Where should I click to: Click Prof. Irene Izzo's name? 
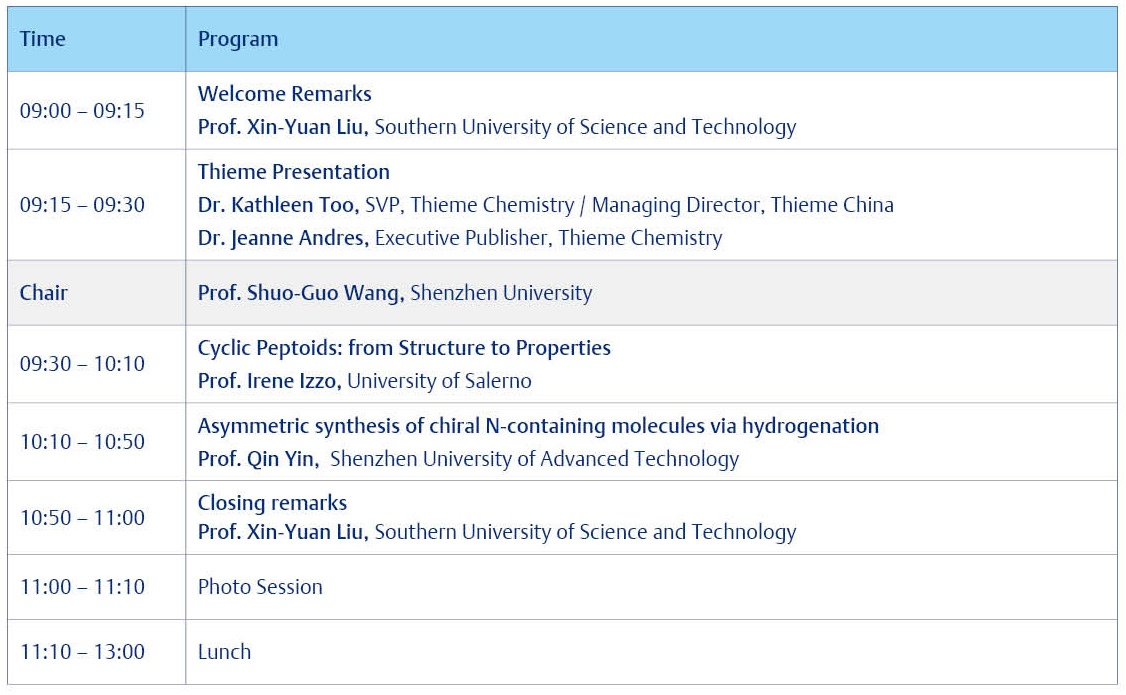[269, 381]
